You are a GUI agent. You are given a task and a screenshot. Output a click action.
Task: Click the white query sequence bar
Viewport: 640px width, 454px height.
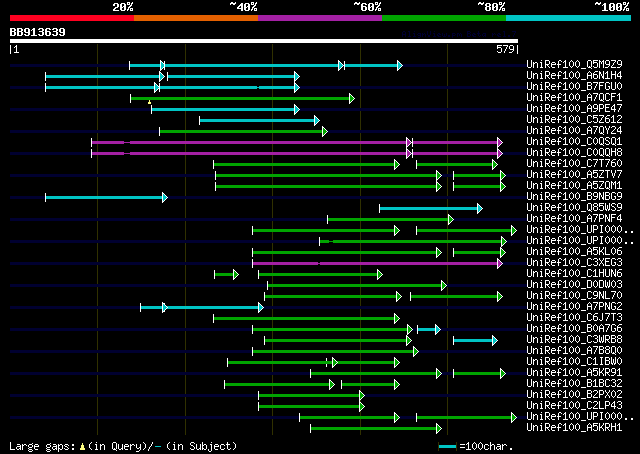264,41
